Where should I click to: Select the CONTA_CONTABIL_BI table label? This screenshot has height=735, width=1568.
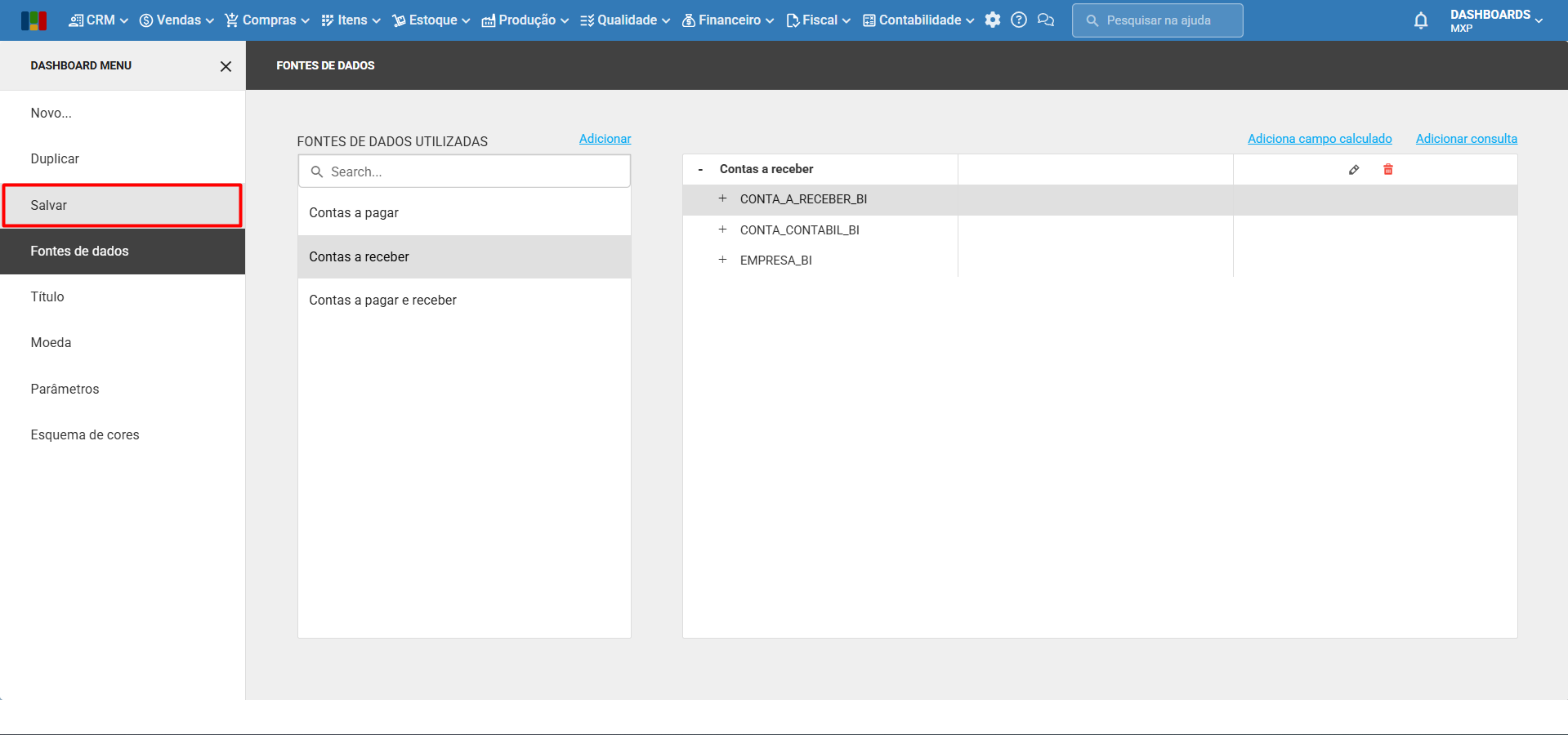tap(800, 230)
